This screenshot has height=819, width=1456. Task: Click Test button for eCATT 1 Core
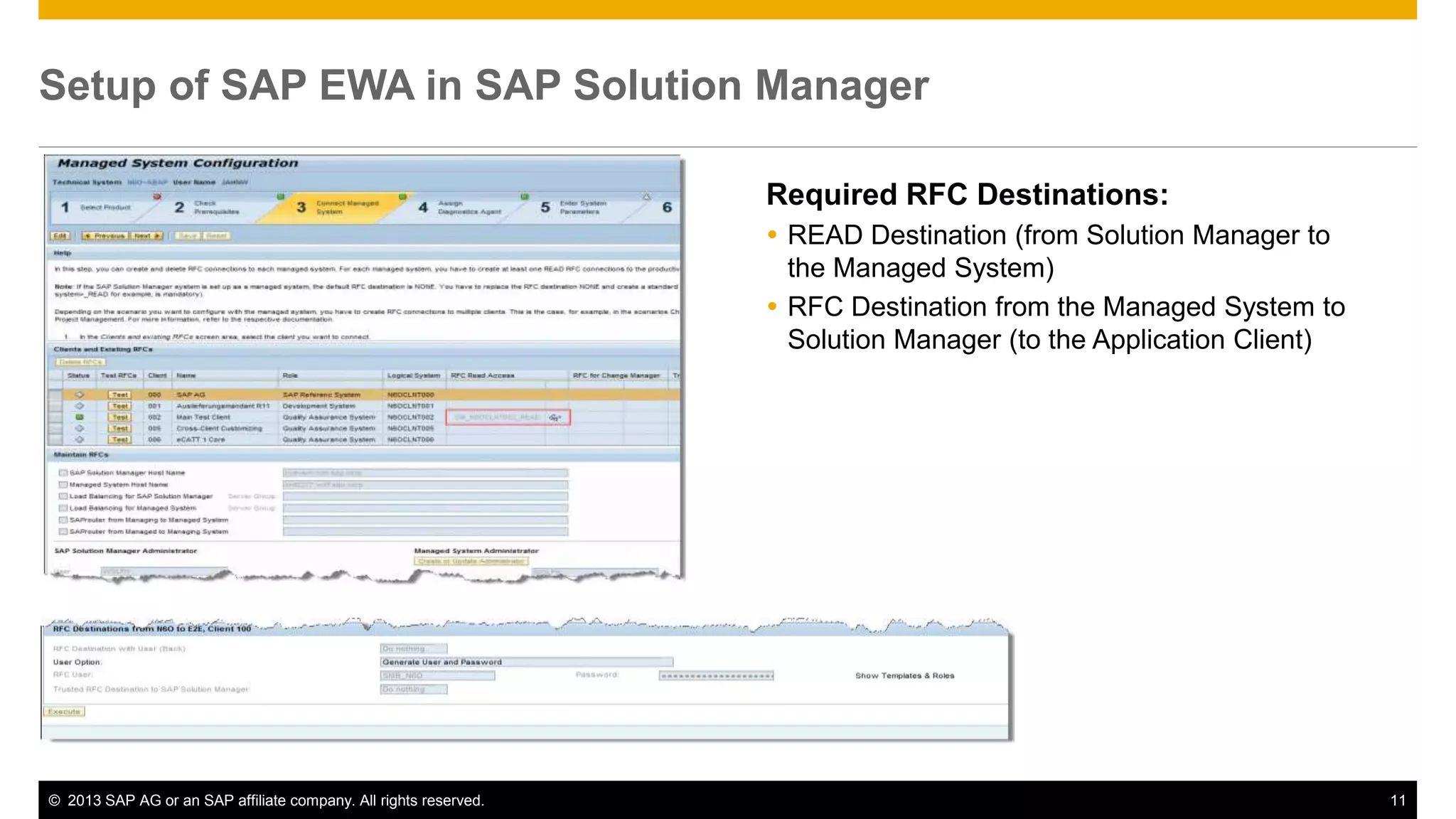(x=119, y=439)
